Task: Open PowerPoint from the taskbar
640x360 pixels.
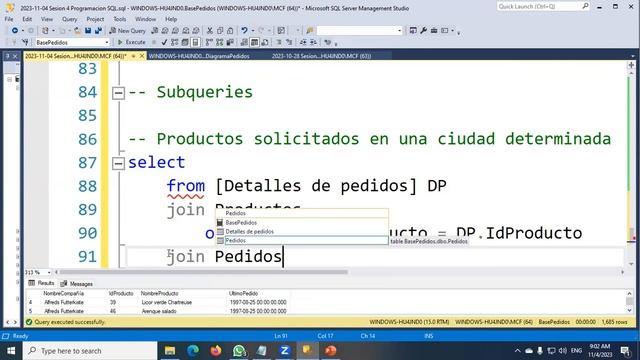Action: click(x=331, y=351)
